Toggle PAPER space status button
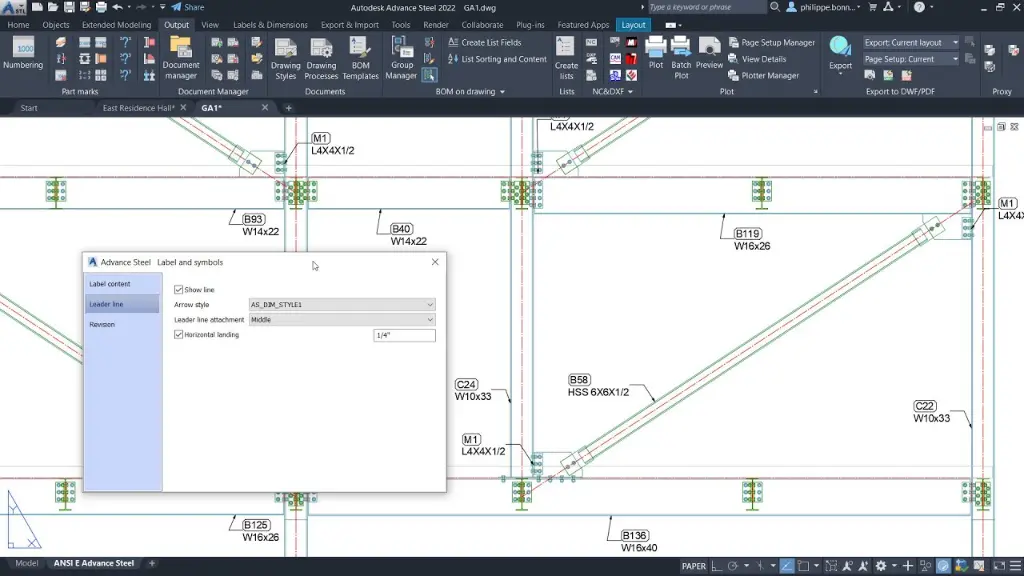The image size is (1024, 576). tap(694, 566)
